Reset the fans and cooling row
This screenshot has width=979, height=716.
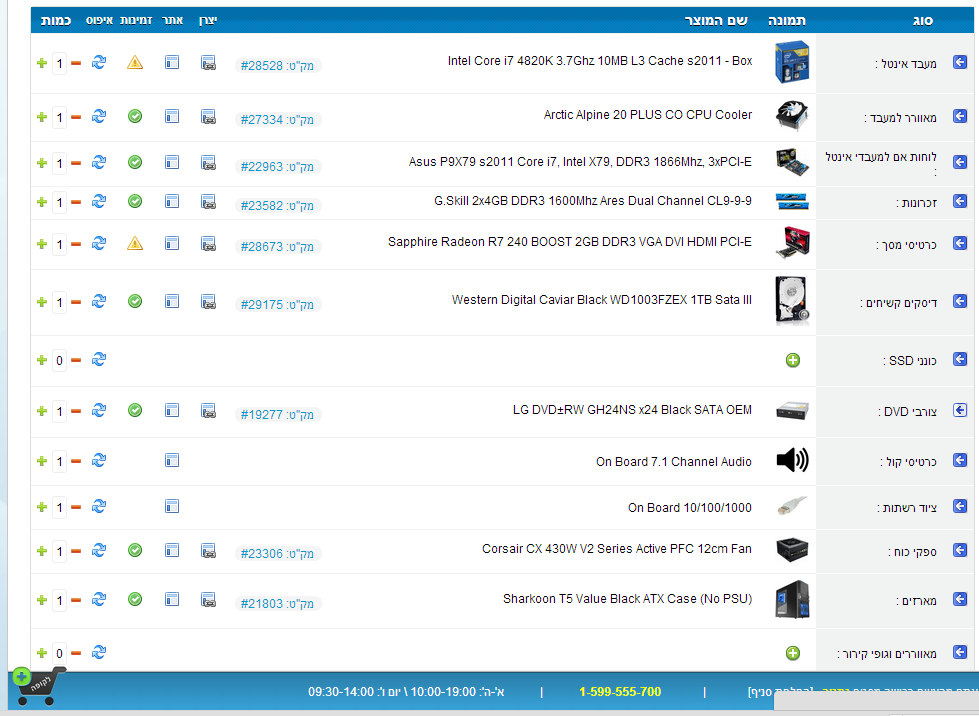[99, 652]
